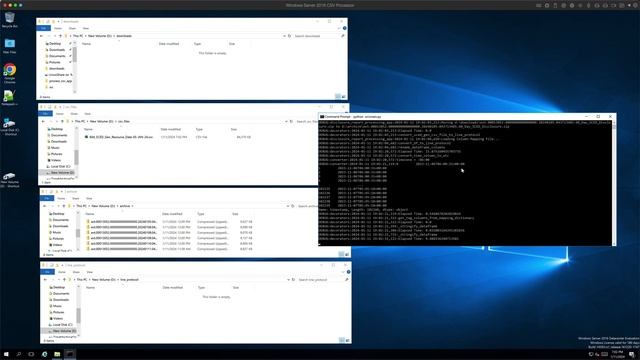The height and width of the screenshot is (360, 640).
Task: Switch line_protocol window to details view
Action: tap(342, 340)
